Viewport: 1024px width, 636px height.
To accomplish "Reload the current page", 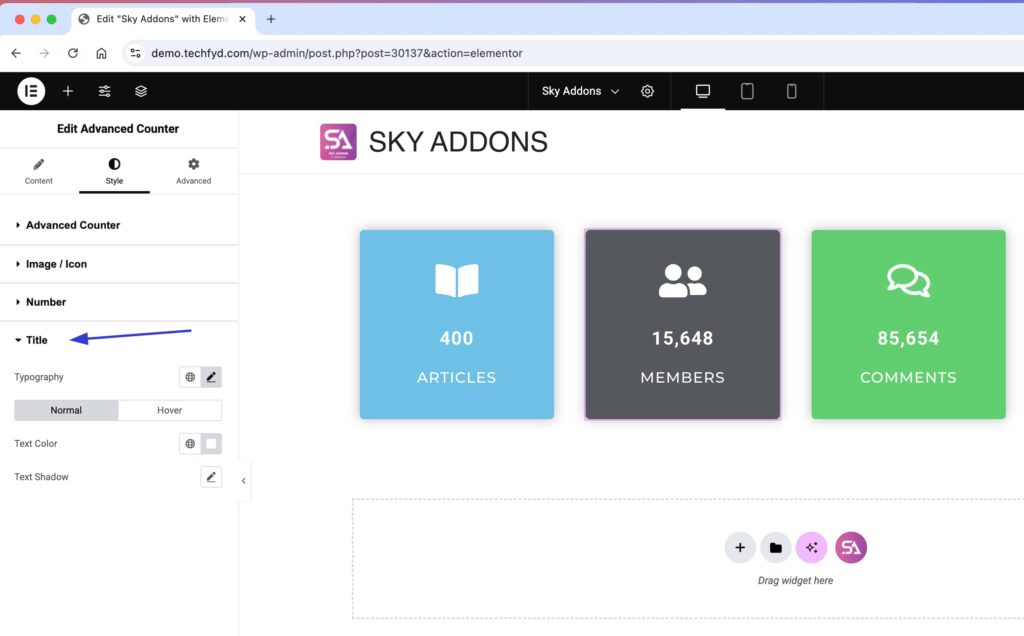I will point(72,54).
